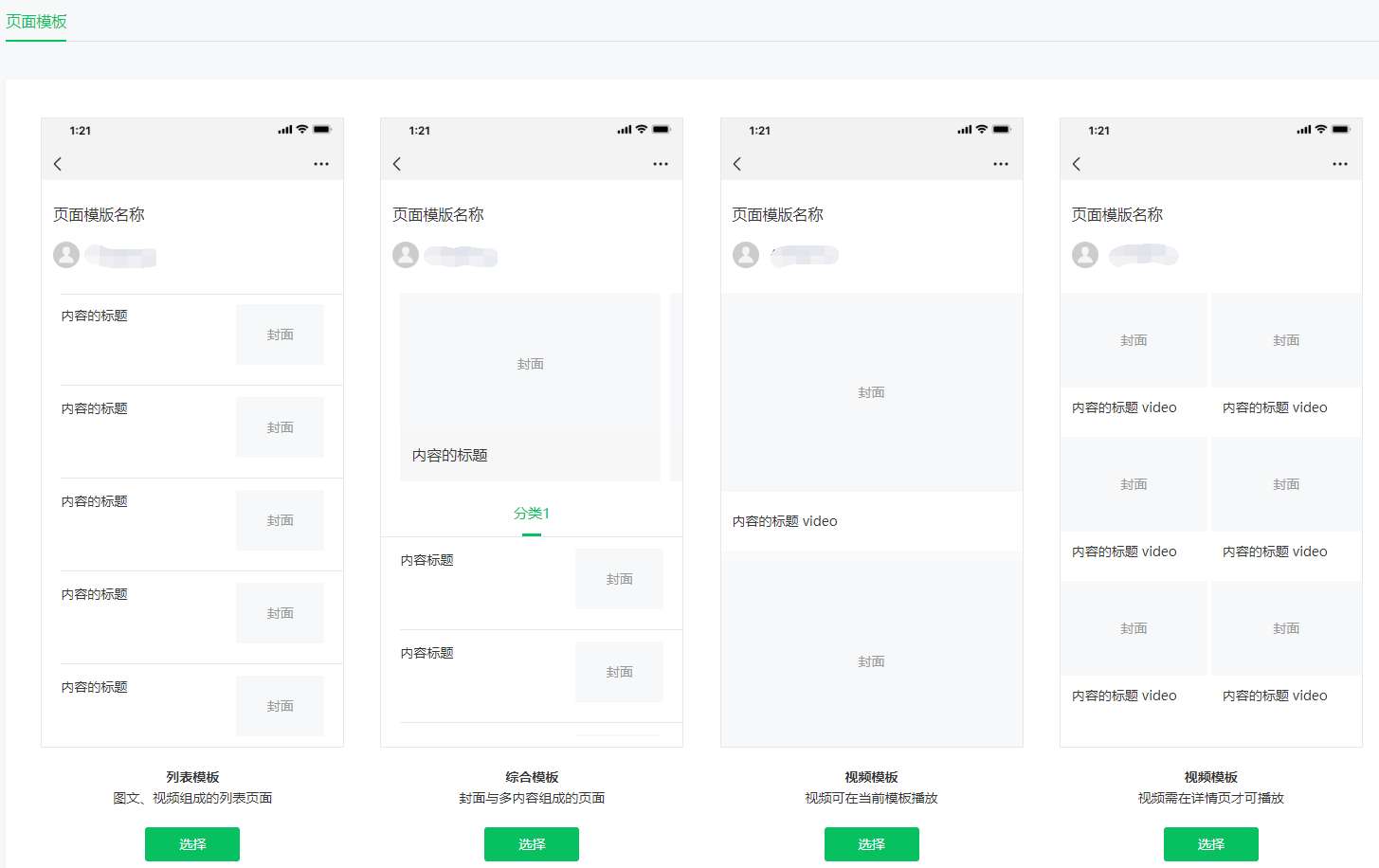Click last 封面 thumbnail in 列表模板 list
Screen dimensions: 1379x868
280,706
